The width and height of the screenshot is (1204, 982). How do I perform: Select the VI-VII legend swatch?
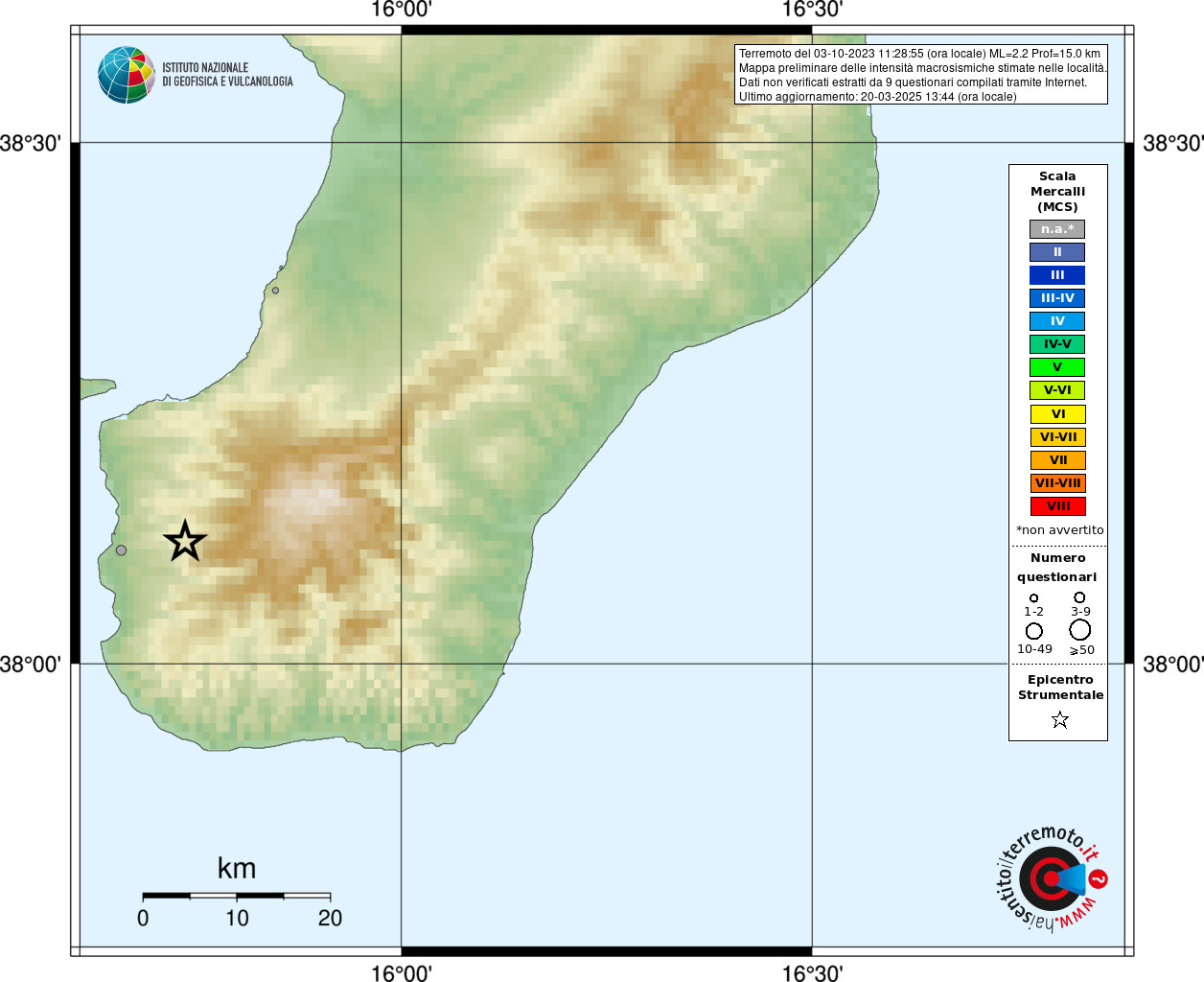(x=1057, y=437)
